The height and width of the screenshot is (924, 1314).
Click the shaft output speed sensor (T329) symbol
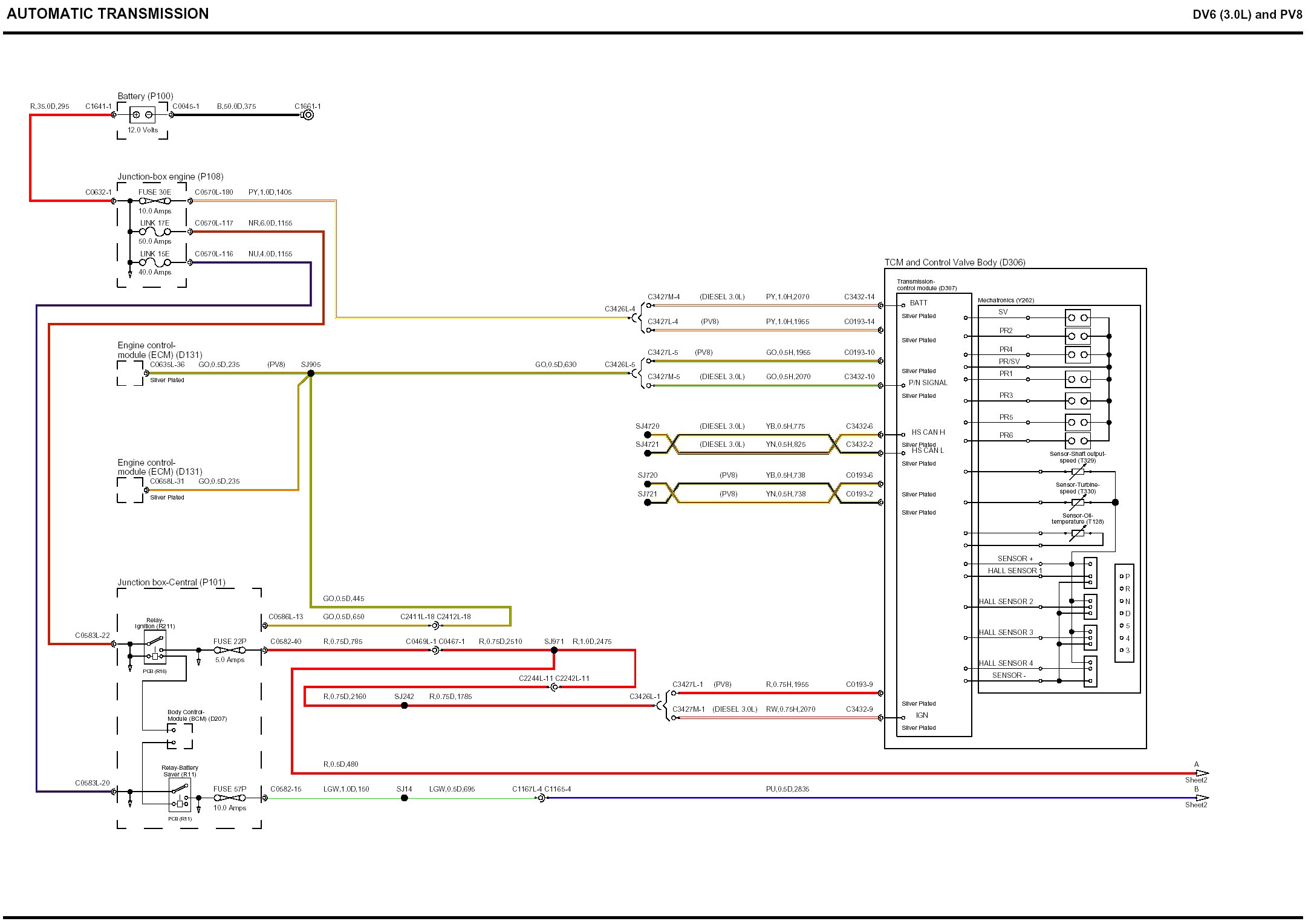tap(1078, 472)
